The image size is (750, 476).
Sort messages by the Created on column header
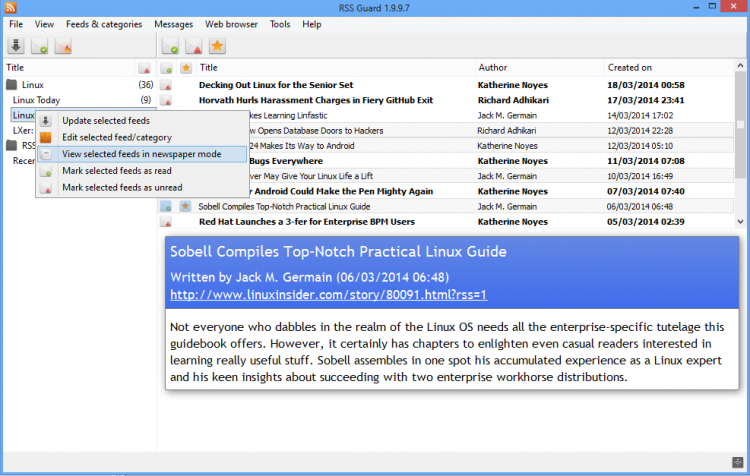[670, 68]
